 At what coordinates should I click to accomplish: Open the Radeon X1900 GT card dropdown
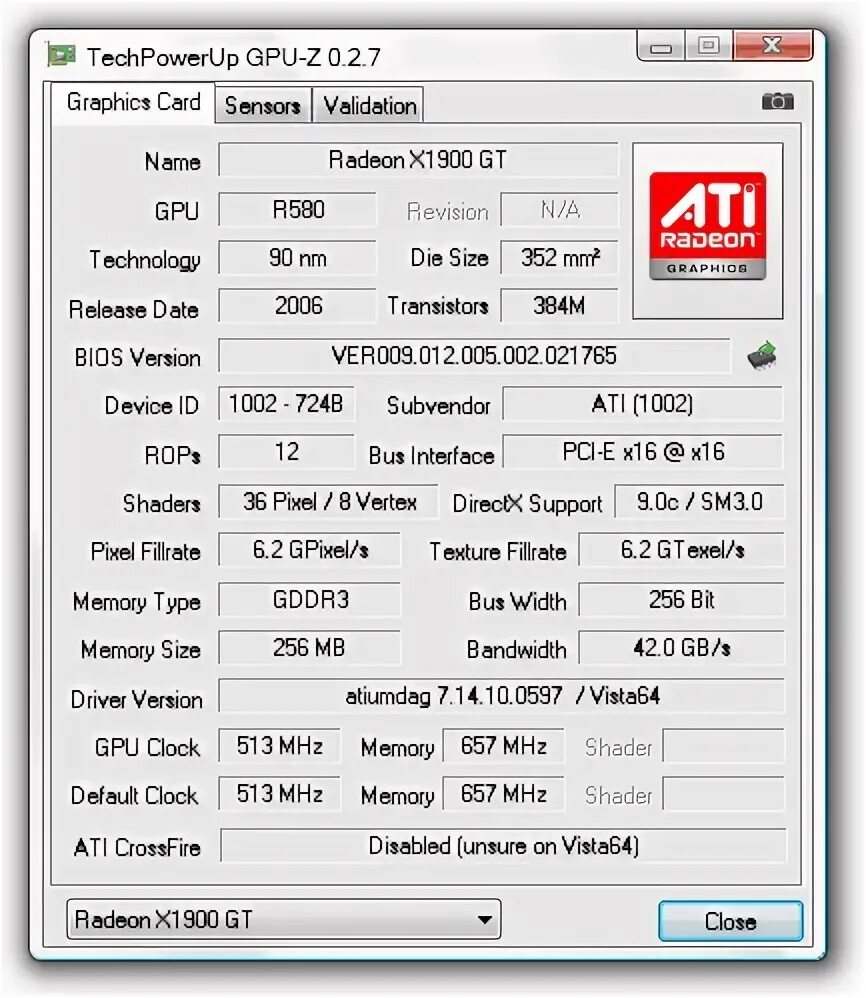284,919
